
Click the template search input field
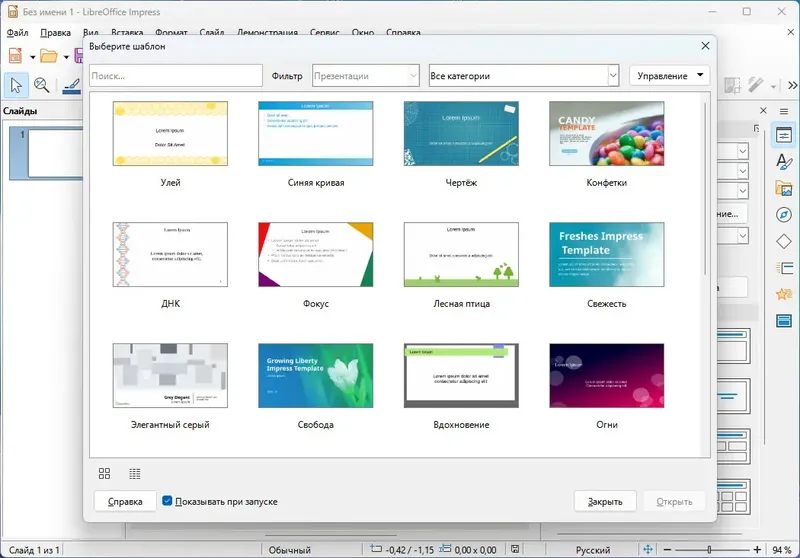pos(176,75)
